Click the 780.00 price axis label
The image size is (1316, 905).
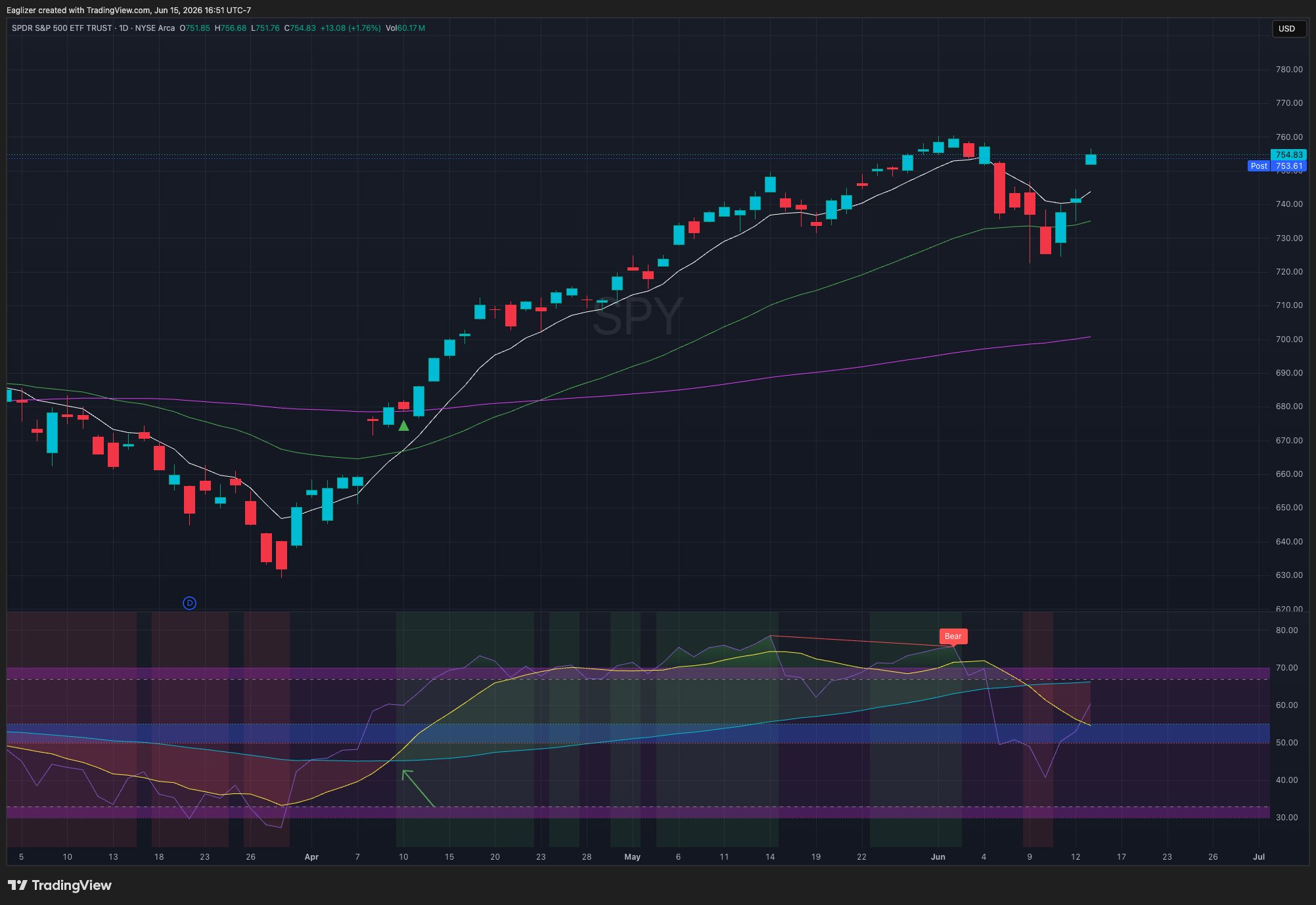[1289, 69]
